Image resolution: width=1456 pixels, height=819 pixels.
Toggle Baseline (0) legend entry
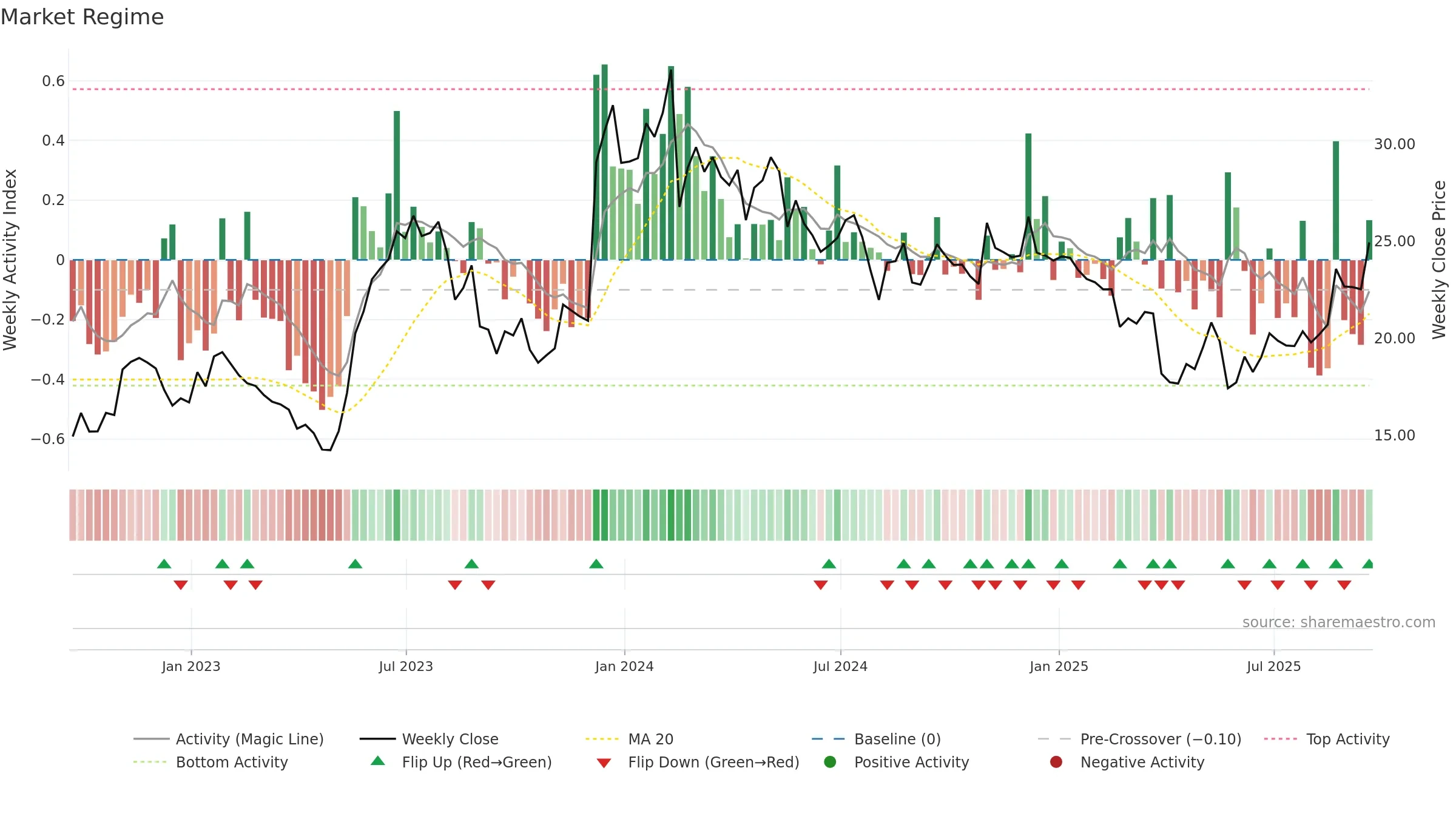(x=876, y=739)
